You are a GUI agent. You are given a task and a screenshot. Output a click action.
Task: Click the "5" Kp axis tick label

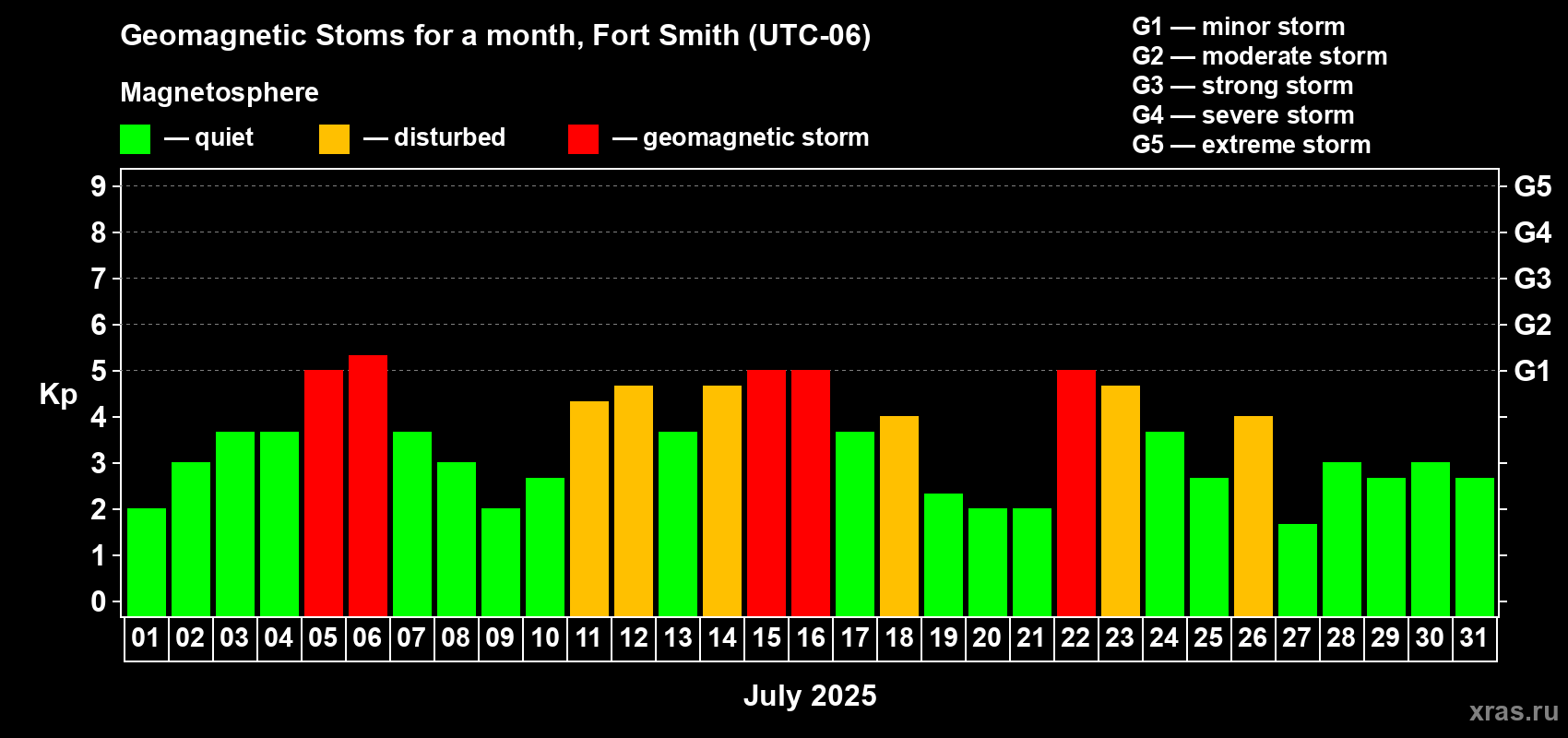point(99,371)
